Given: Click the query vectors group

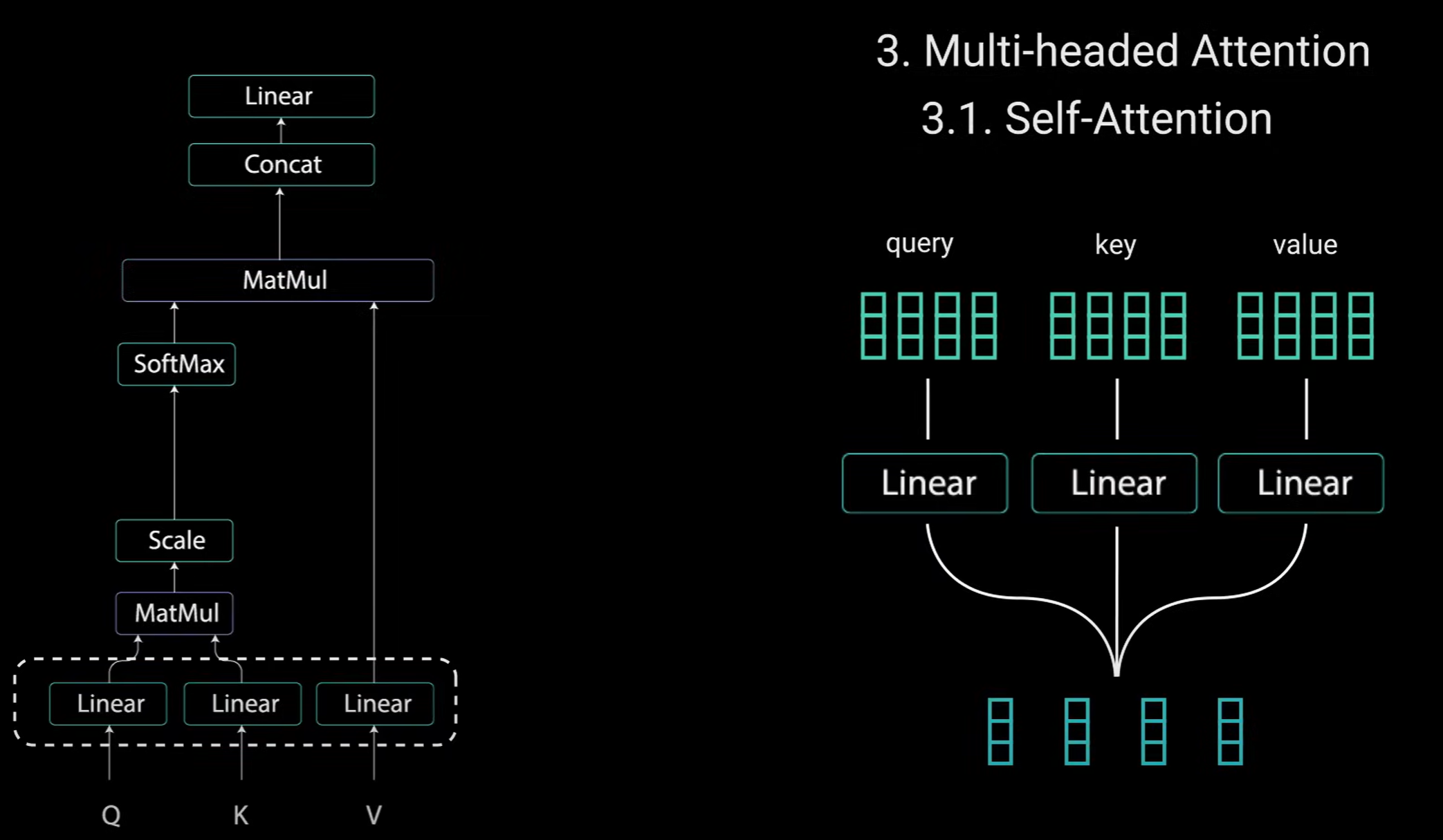Looking at the screenshot, I should [x=928, y=326].
